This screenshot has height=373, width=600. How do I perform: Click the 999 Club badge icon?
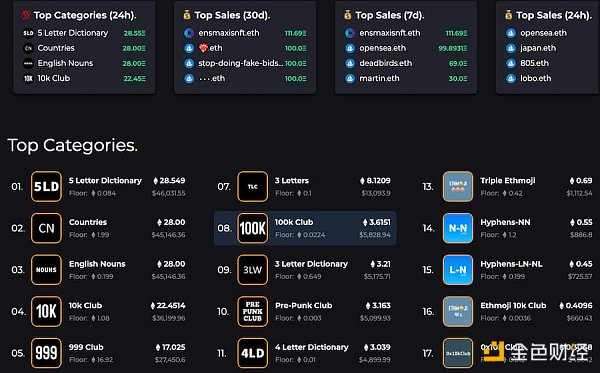pyautogui.click(x=46, y=353)
